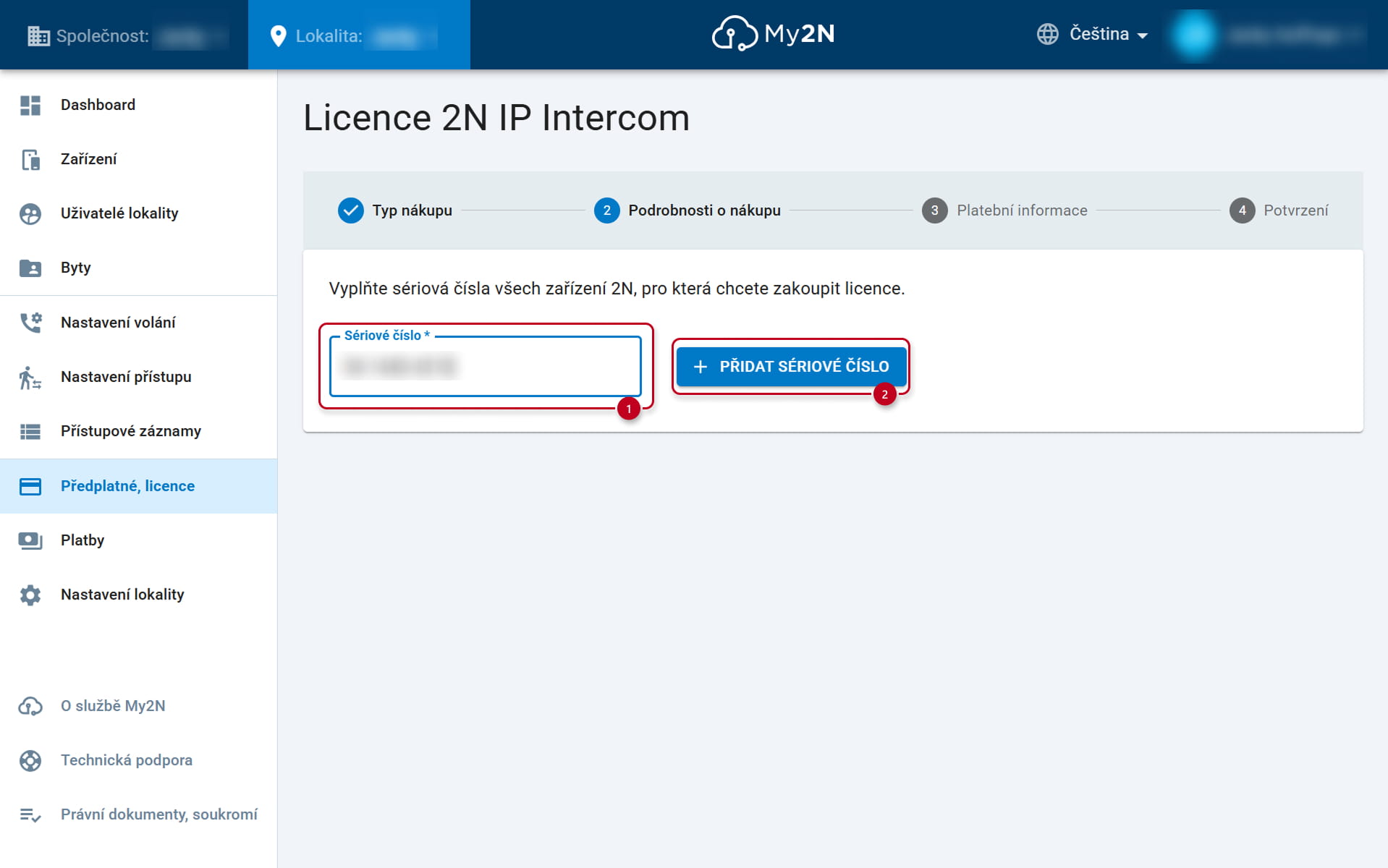This screenshot has height=868, width=1388.
Task: Select Předplatné, licence menu item
Action: click(x=138, y=486)
